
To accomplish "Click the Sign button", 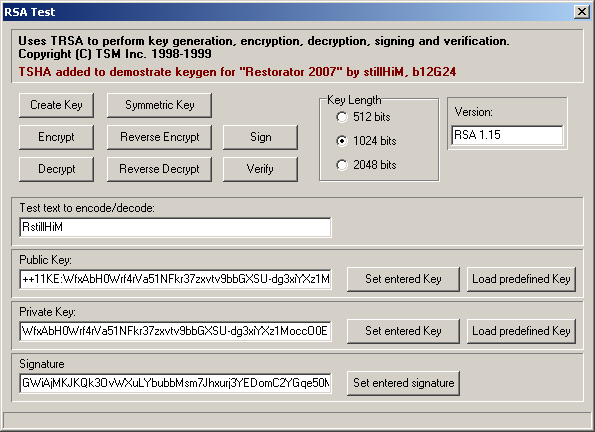I will 260,137.
